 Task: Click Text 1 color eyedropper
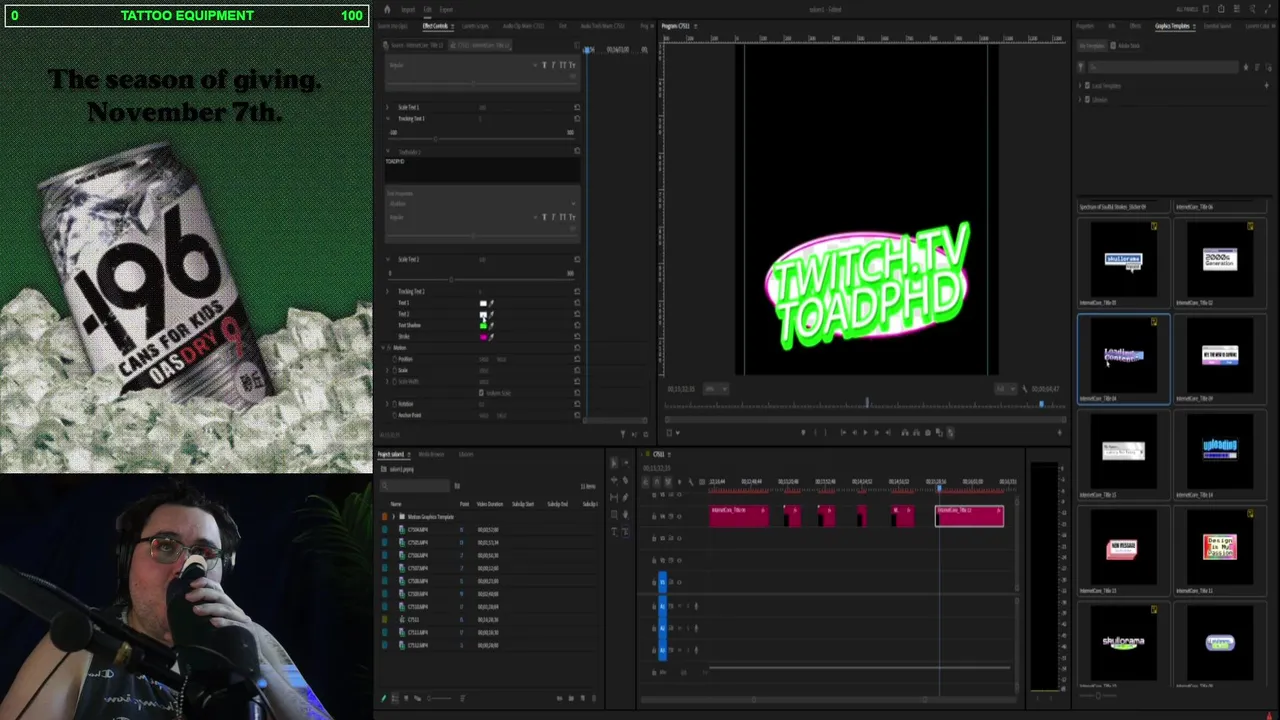pyautogui.click(x=491, y=303)
